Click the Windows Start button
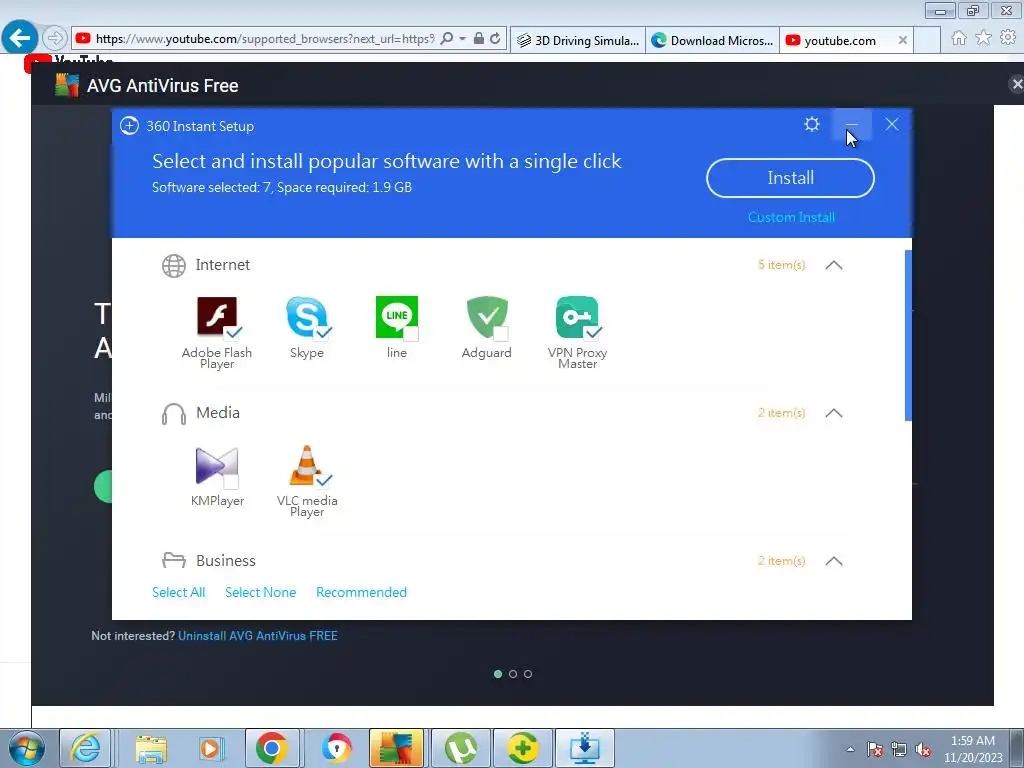 tap(26, 748)
